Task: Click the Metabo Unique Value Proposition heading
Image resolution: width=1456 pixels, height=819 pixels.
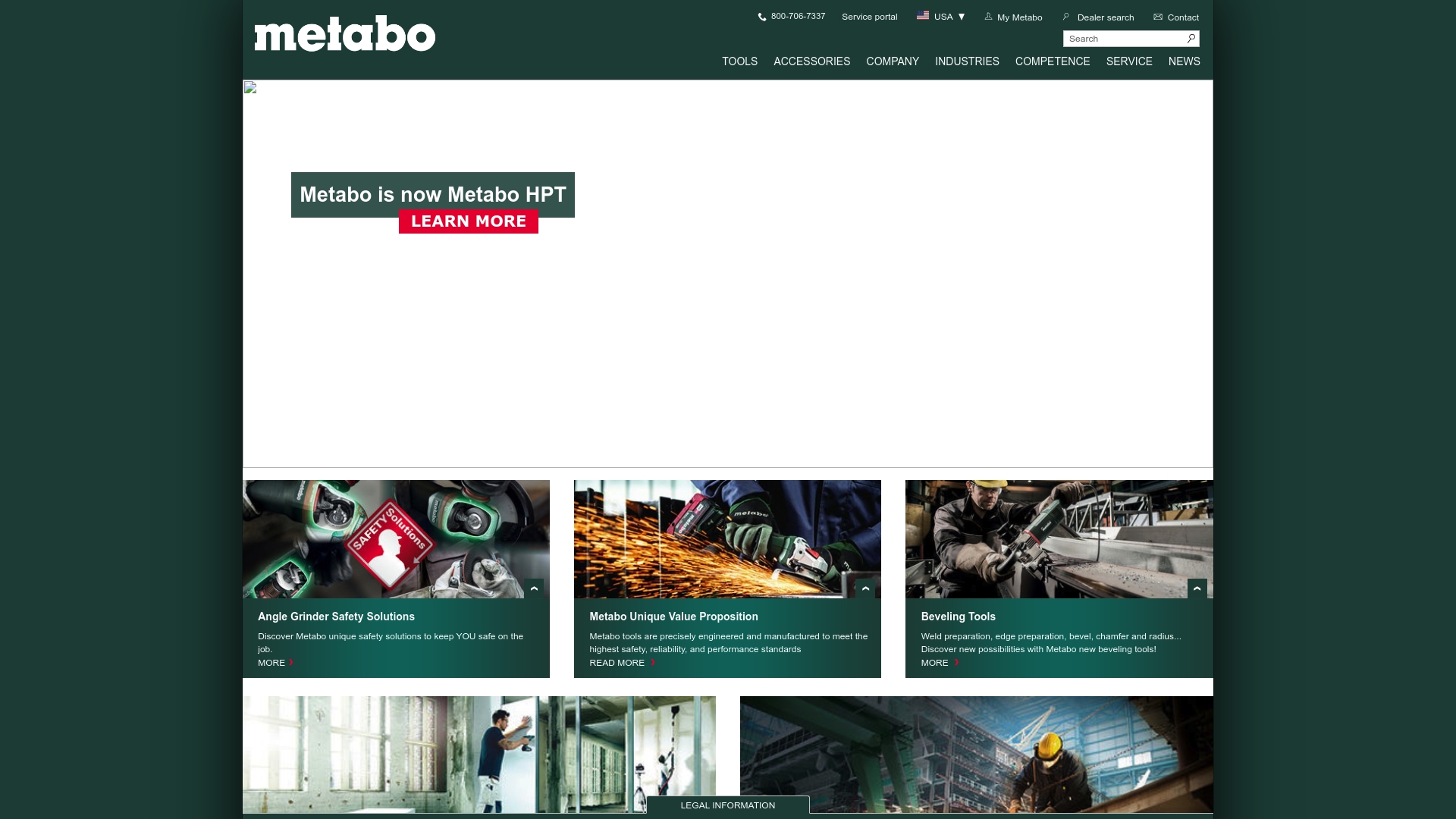Action: coord(673,617)
